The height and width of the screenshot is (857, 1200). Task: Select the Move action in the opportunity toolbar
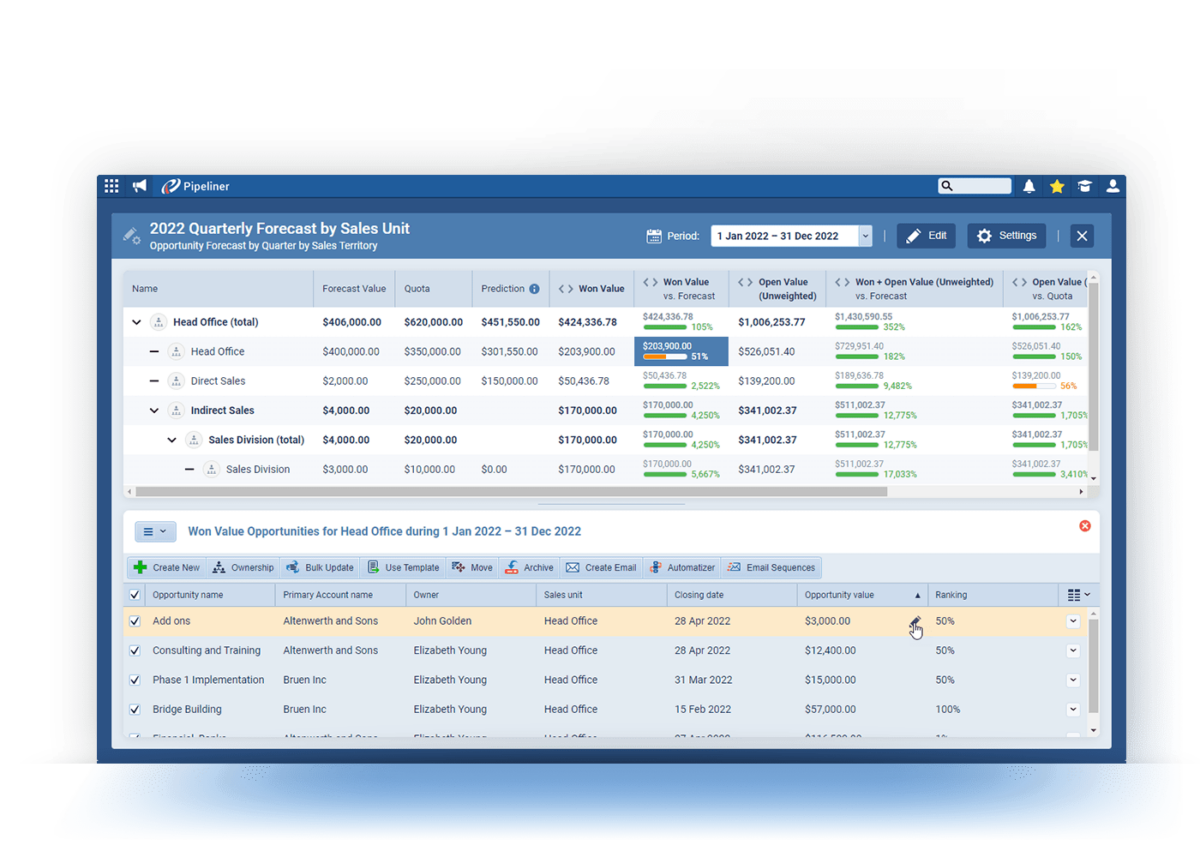[471, 567]
